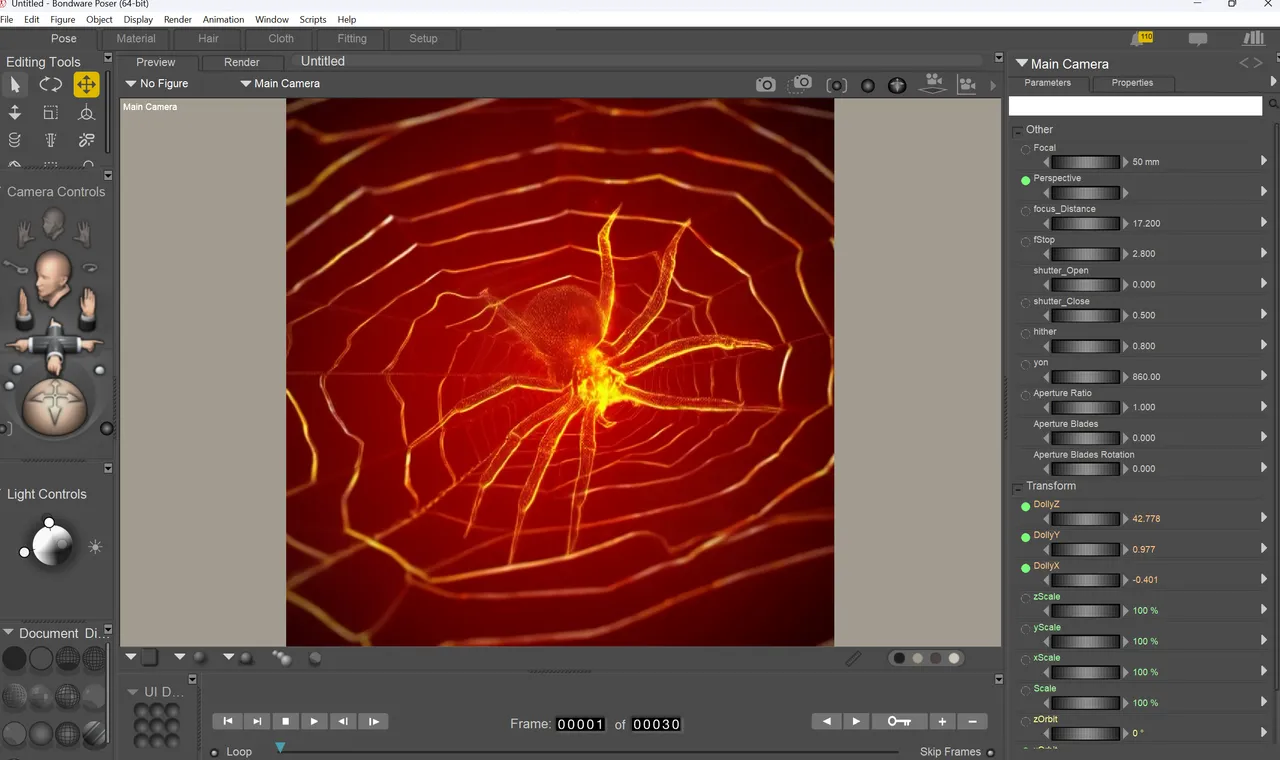Choose the Chain Break tool
This screenshot has height=760, width=1280.
(x=86, y=140)
